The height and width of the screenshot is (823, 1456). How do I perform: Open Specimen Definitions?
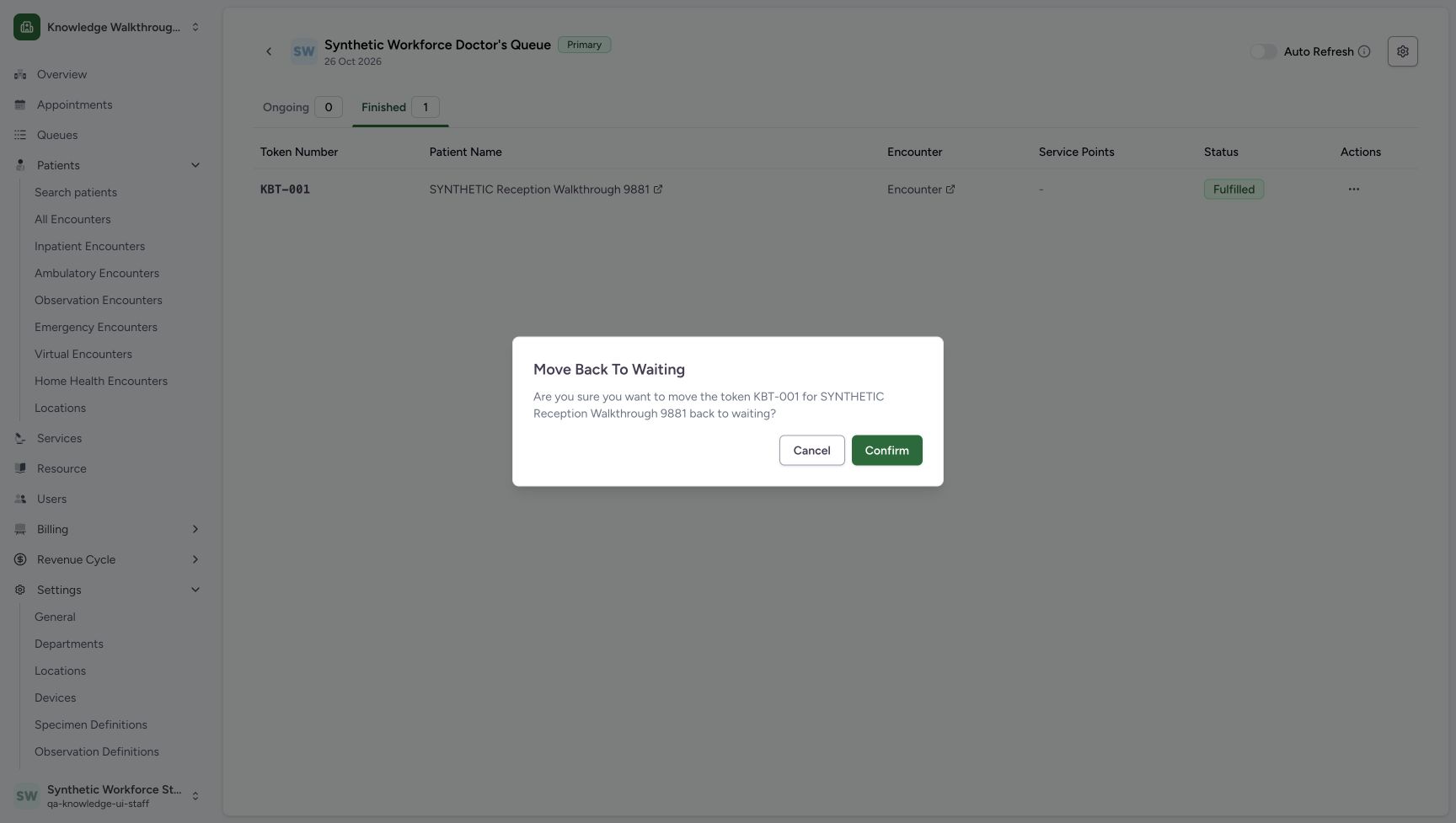pos(91,724)
